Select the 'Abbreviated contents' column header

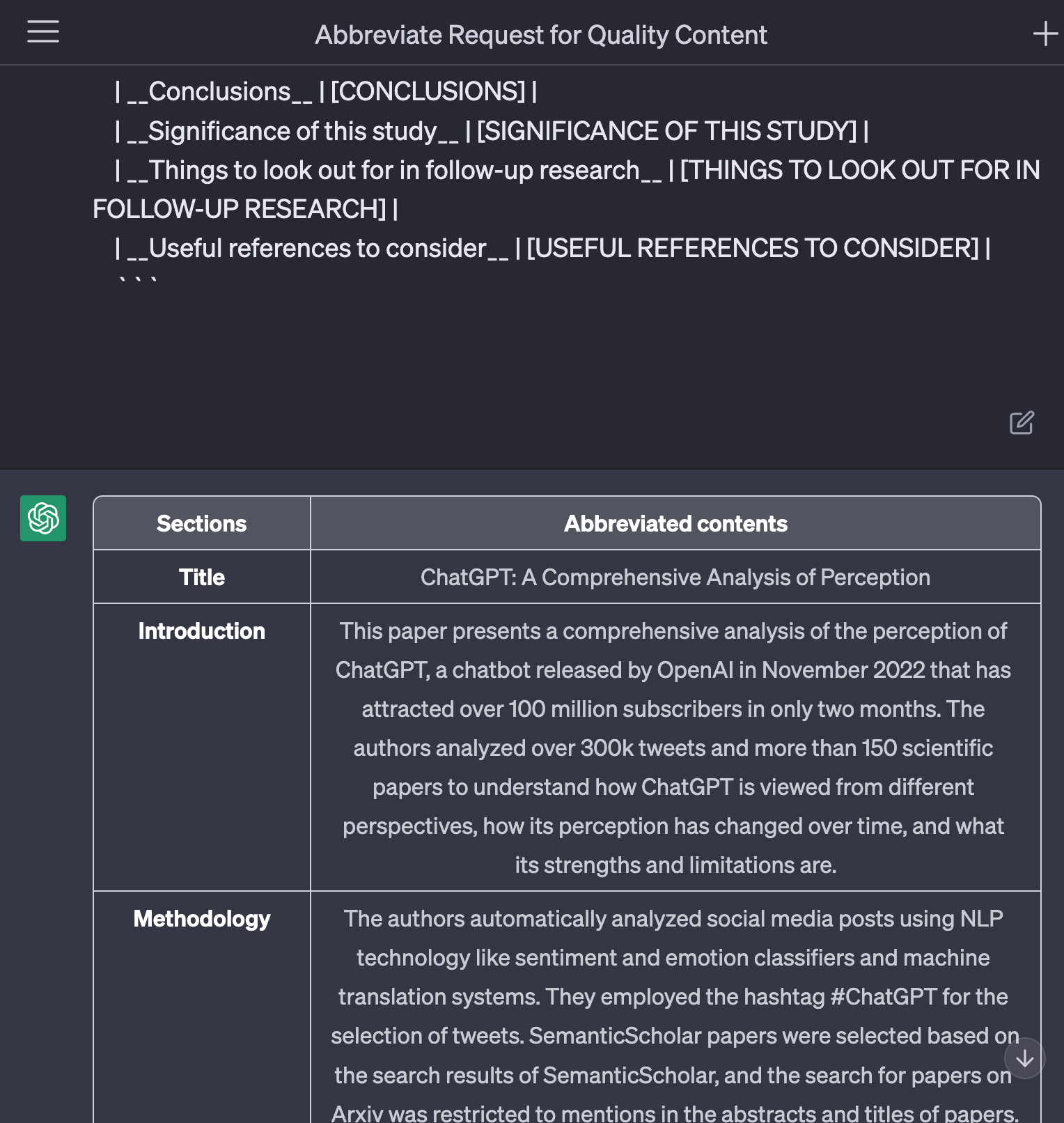[x=675, y=524]
